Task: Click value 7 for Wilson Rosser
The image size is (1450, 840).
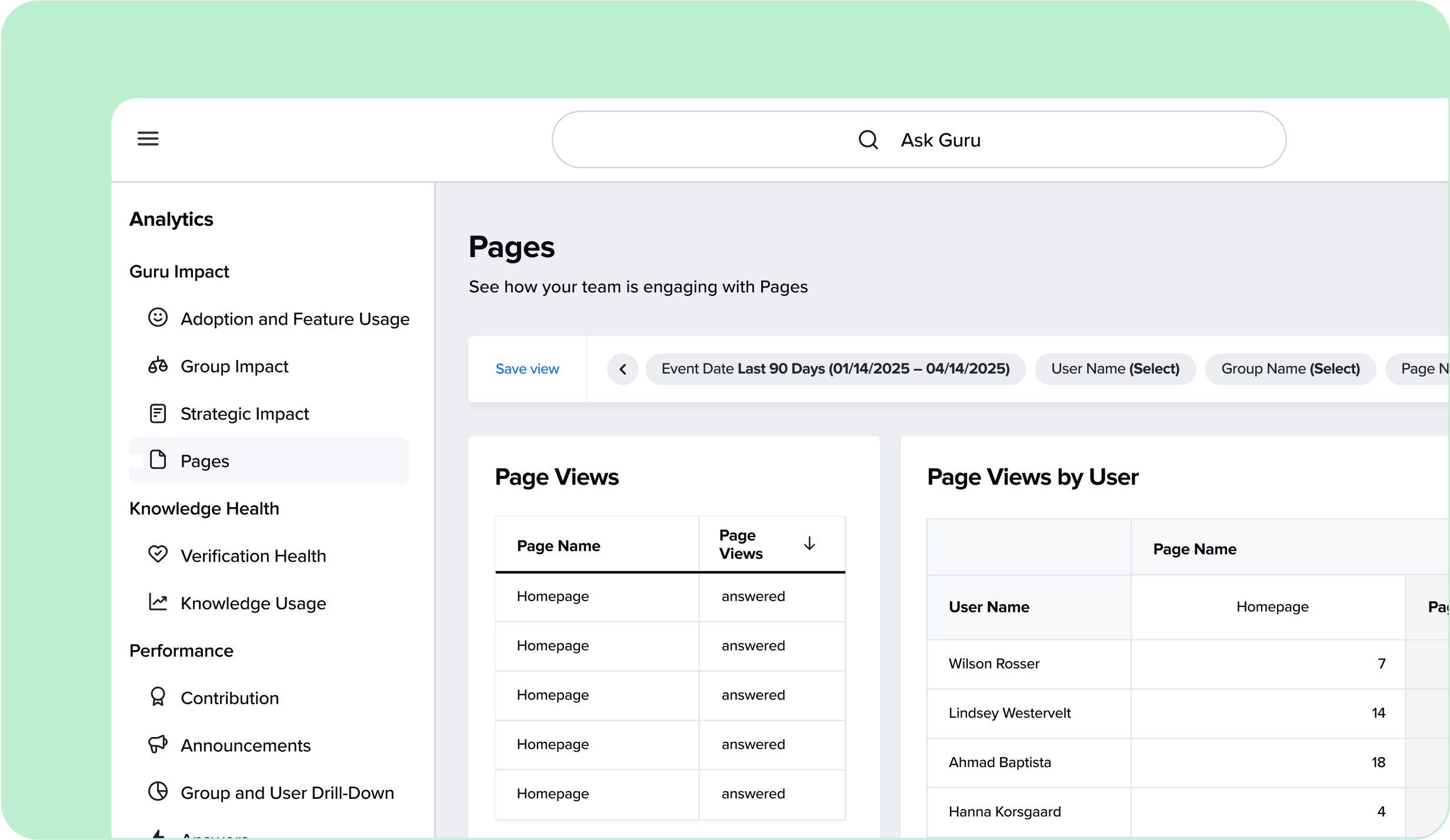Action: 1381,664
